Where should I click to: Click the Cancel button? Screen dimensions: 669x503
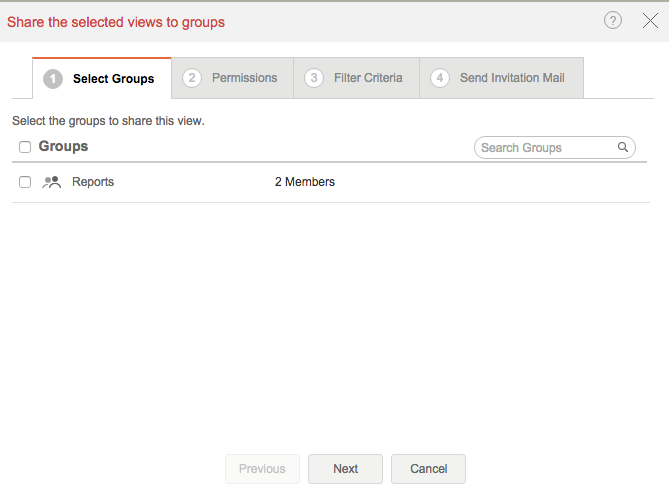pyautogui.click(x=428, y=469)
